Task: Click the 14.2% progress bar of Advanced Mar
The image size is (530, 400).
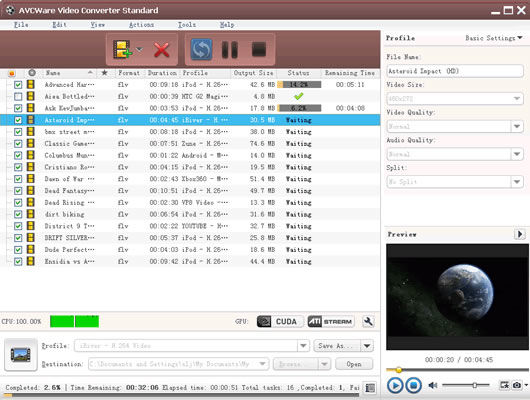Action: (299, 85)
